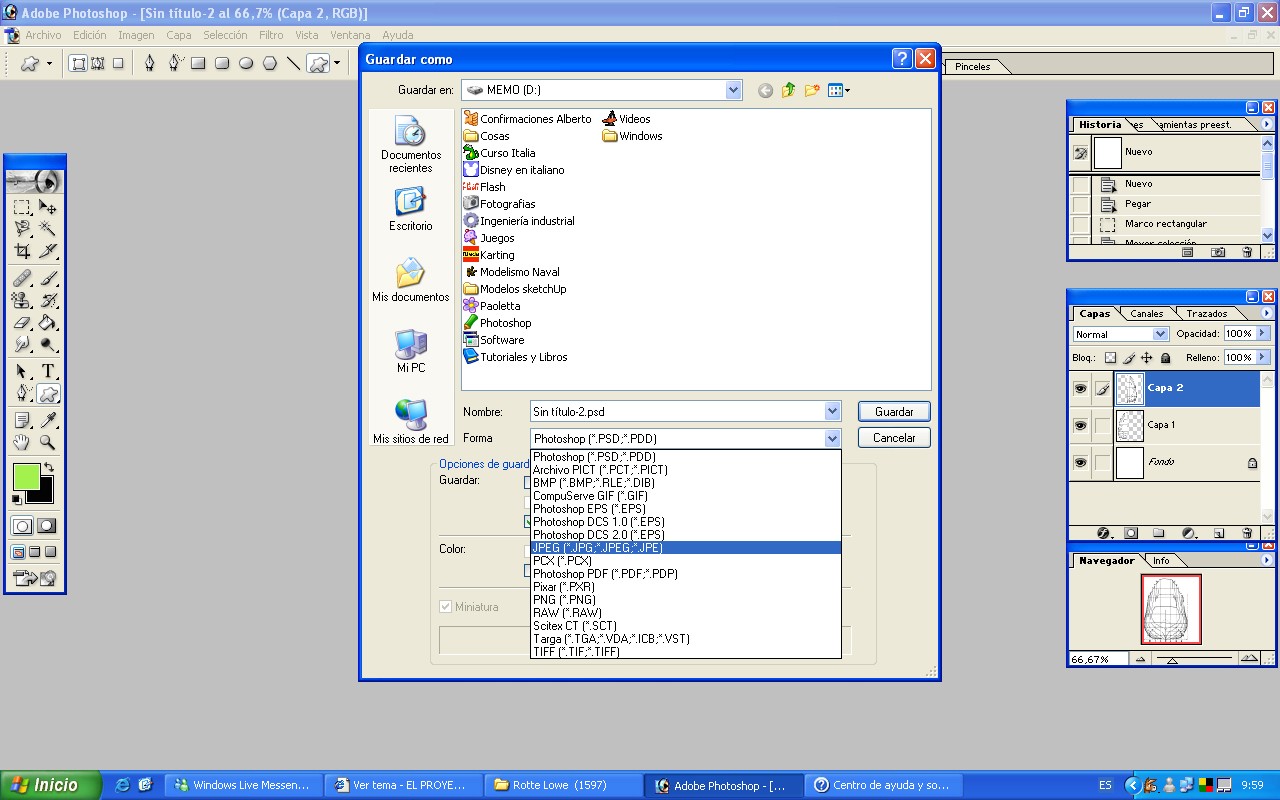Select the Magic Wand tool
Screen dimensions: 1280x800
[x=47, y=229]
